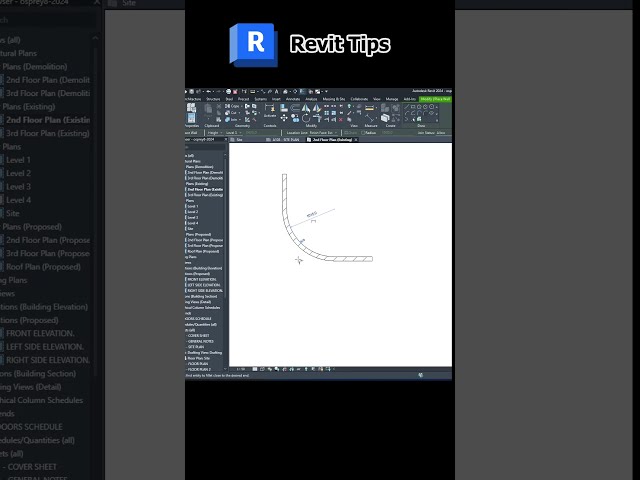Image resolution: width=640 pixels, height=480 pixels.
Task: Pick the Line draw tool
Action: click(407, 106)
